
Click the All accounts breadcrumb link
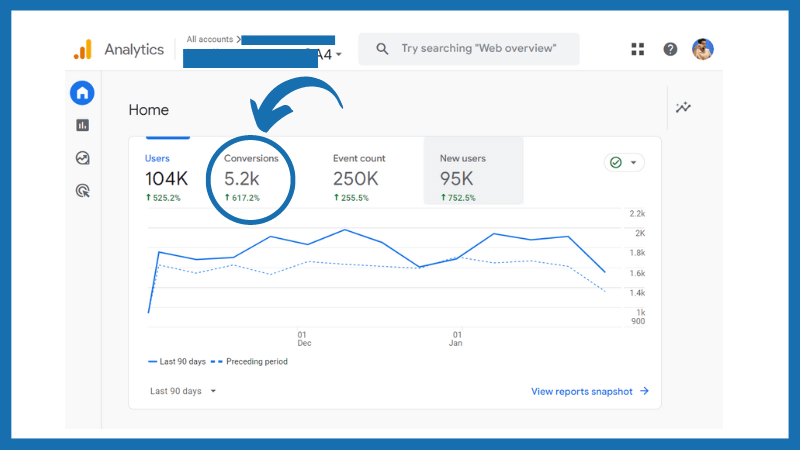tap(209, 39)
